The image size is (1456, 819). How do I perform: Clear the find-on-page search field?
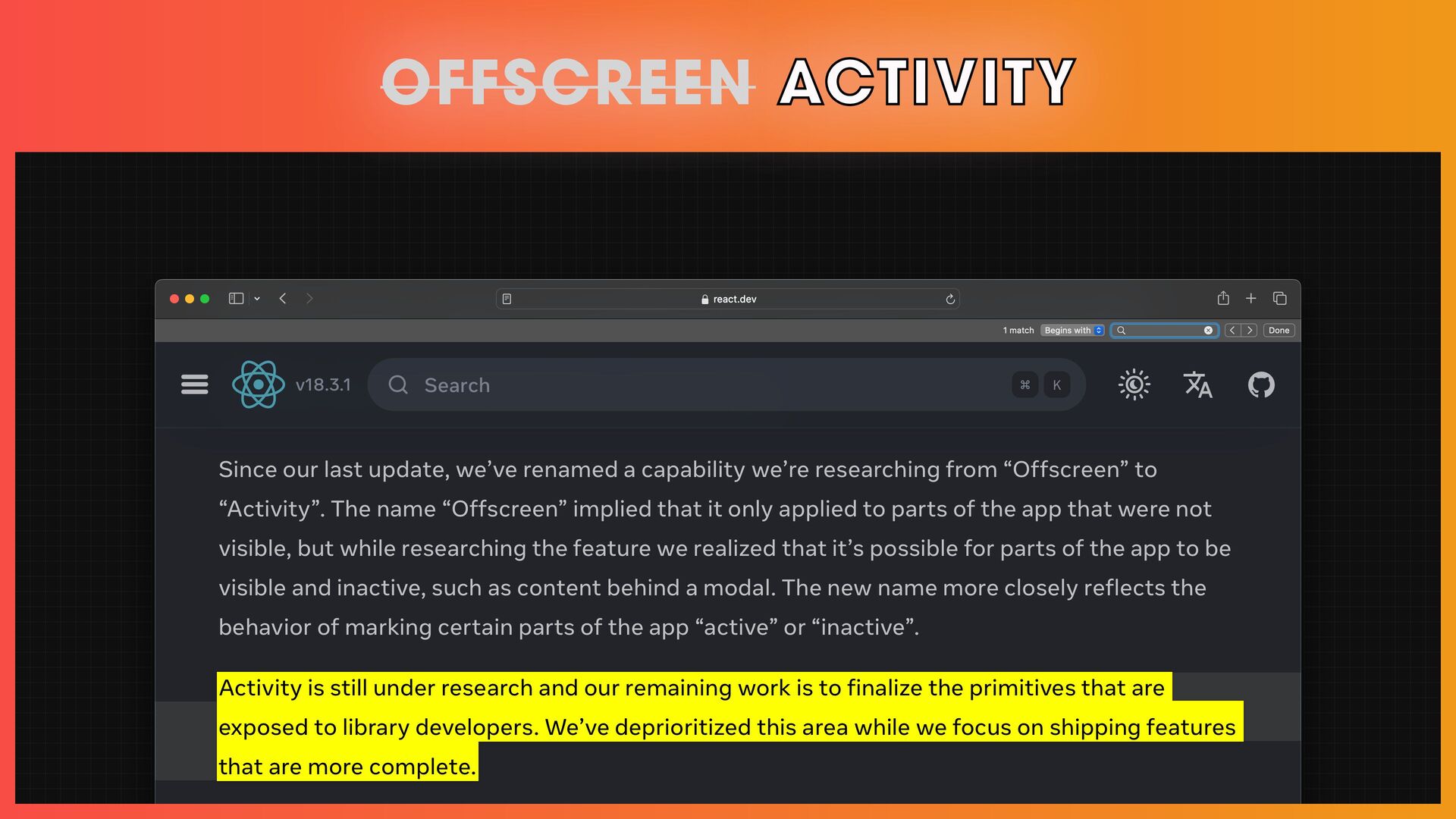click(x=1208, y=331)
